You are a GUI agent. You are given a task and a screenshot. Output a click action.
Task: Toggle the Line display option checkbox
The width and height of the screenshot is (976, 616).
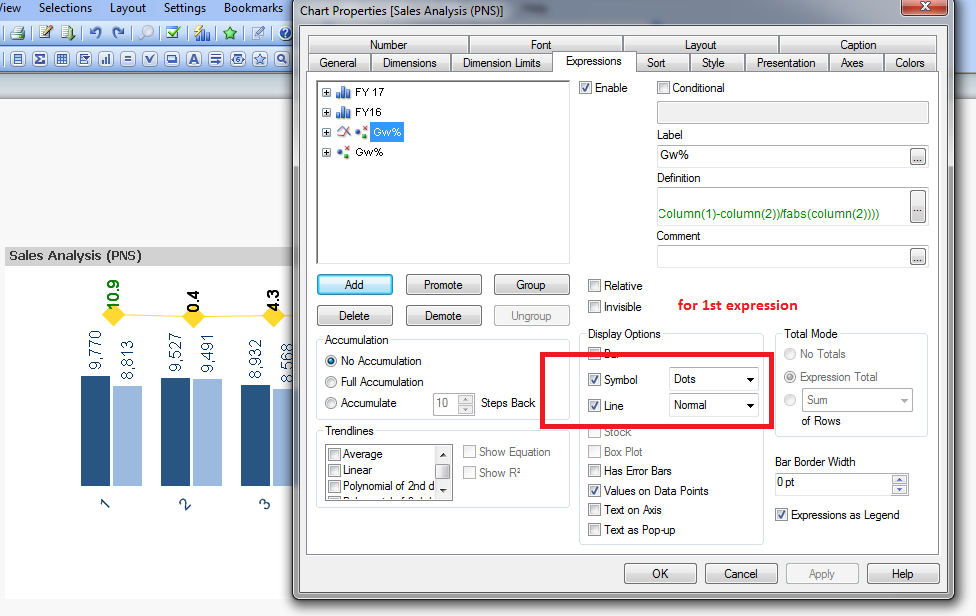pyautogui.click(x=594, y=406)
